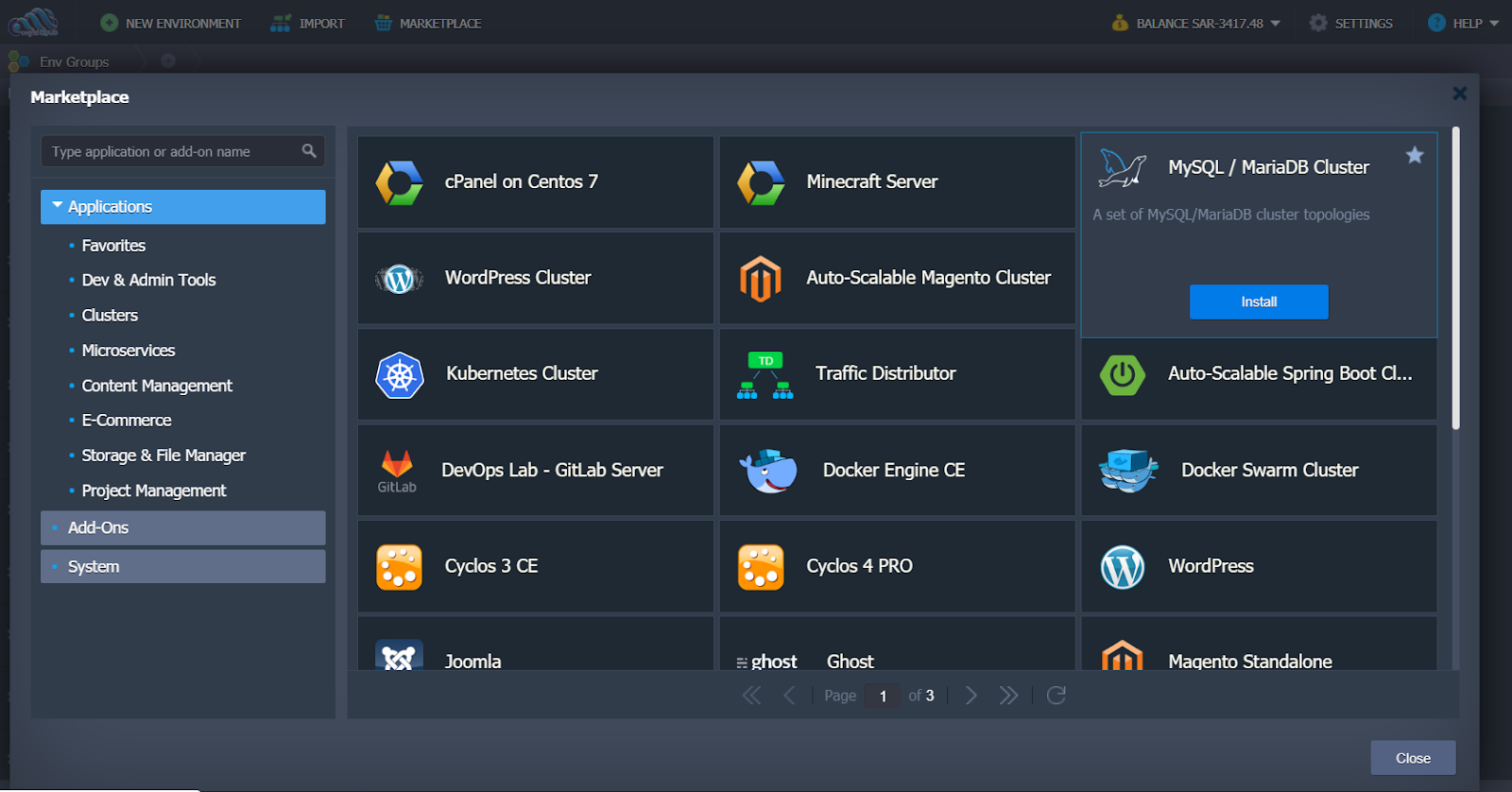Click the Minecraft Server label
This screenshot has width=1512, height=792.
(x=872, y=181)
